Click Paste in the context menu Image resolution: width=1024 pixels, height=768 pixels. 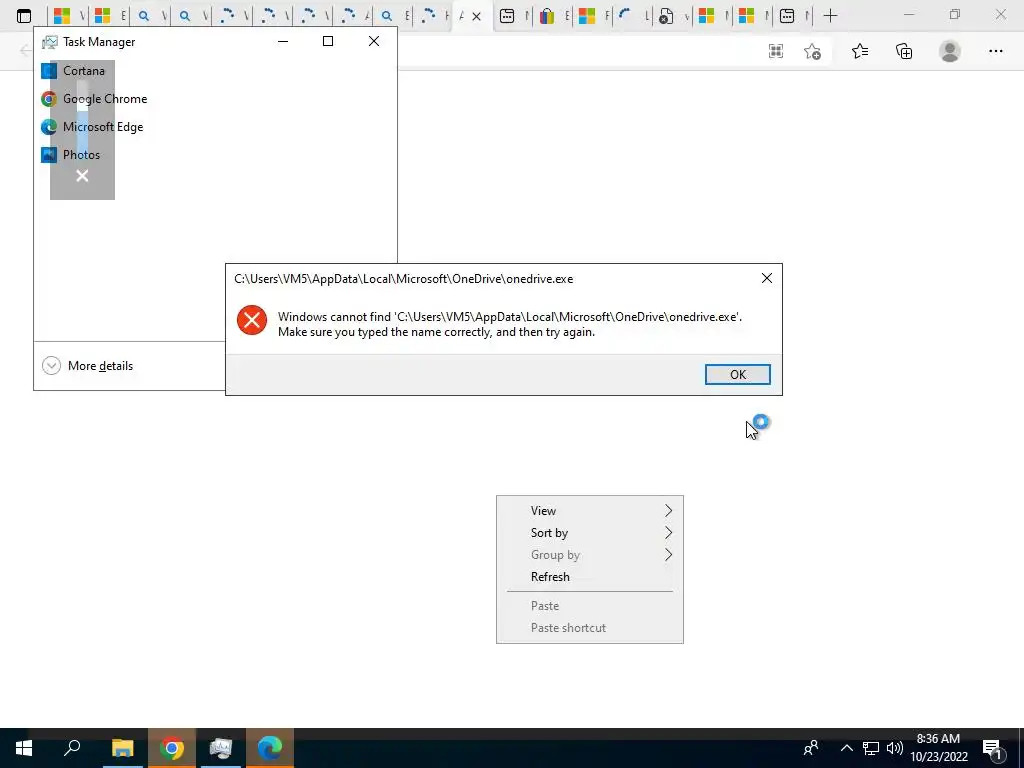click(590, 606)
